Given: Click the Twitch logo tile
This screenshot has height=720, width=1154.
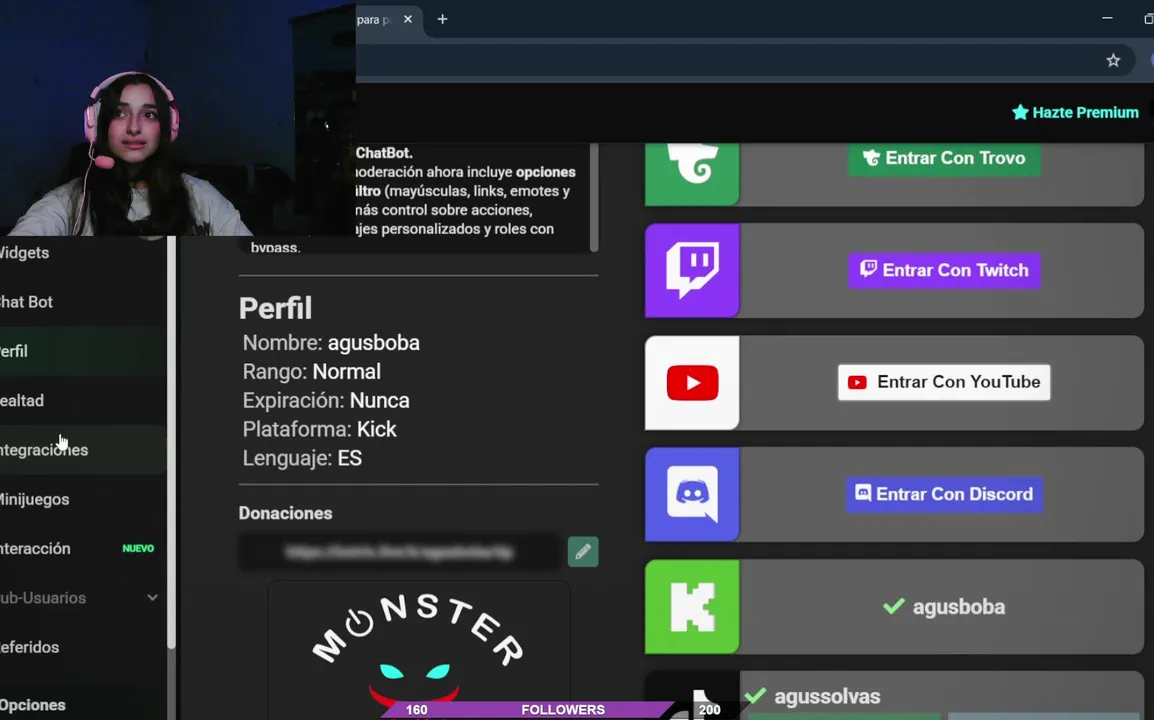Looking at the screenshot, I should (x=692, y=270).
